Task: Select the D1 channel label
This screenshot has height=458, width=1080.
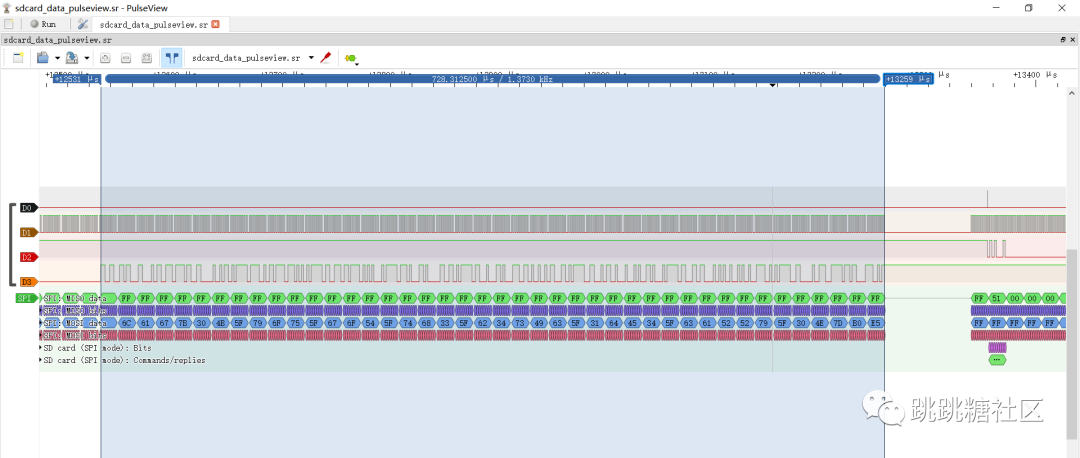Action: click(x=28, y=232)
